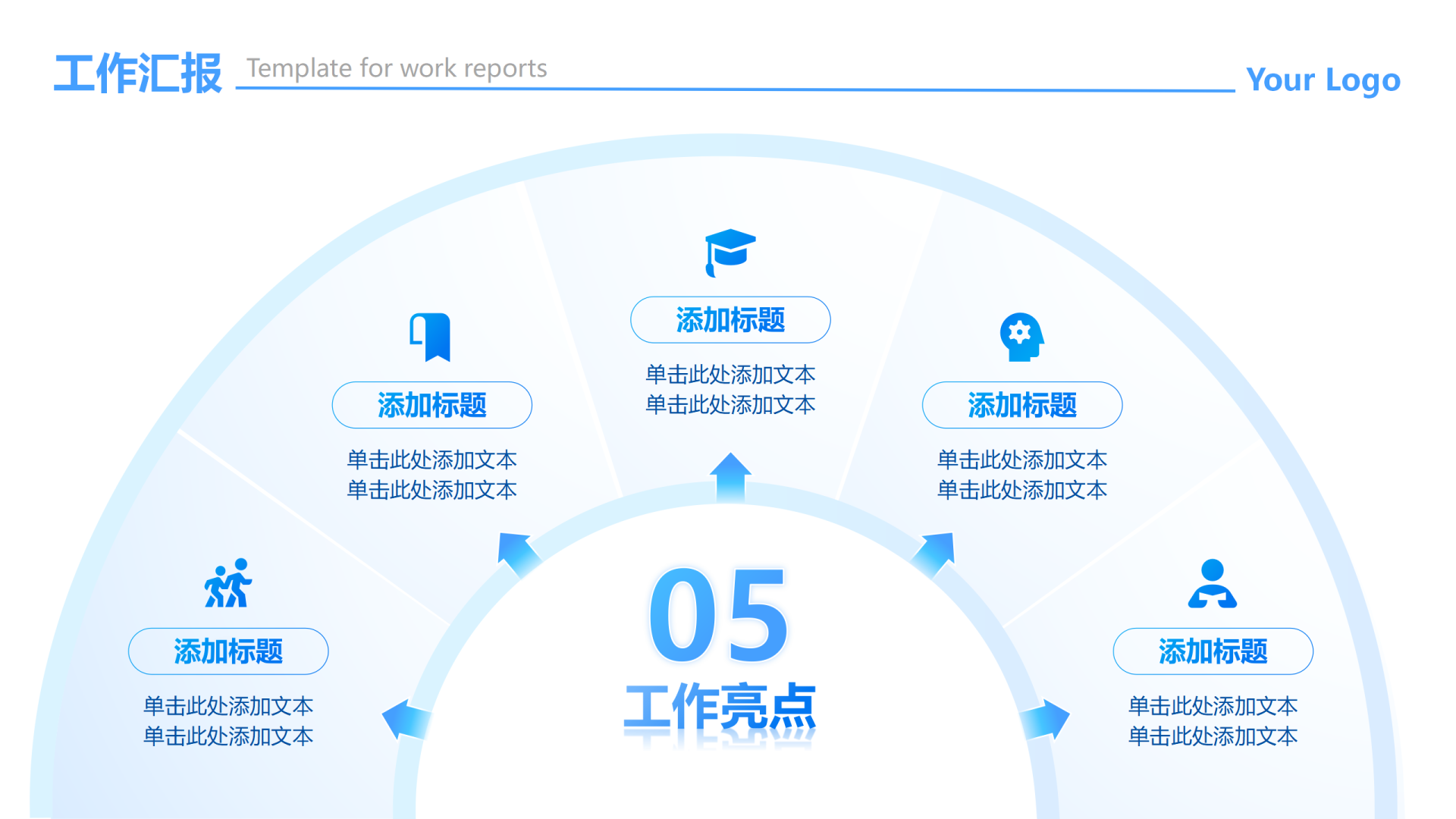Select the blue bookmark book icon
This screenshot has height=819, width=1456.
(431, 337)
